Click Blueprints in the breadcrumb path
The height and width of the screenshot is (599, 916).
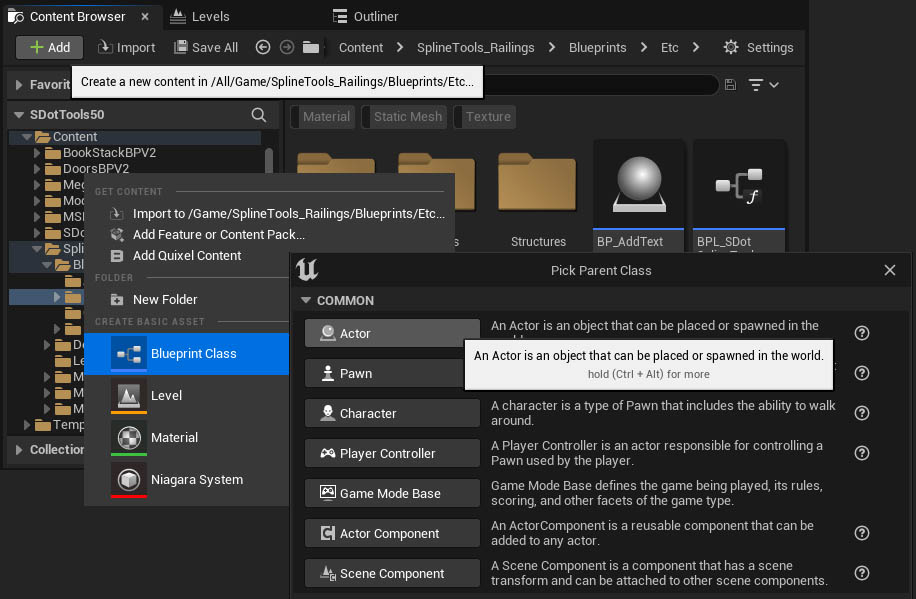click(598, 47)
